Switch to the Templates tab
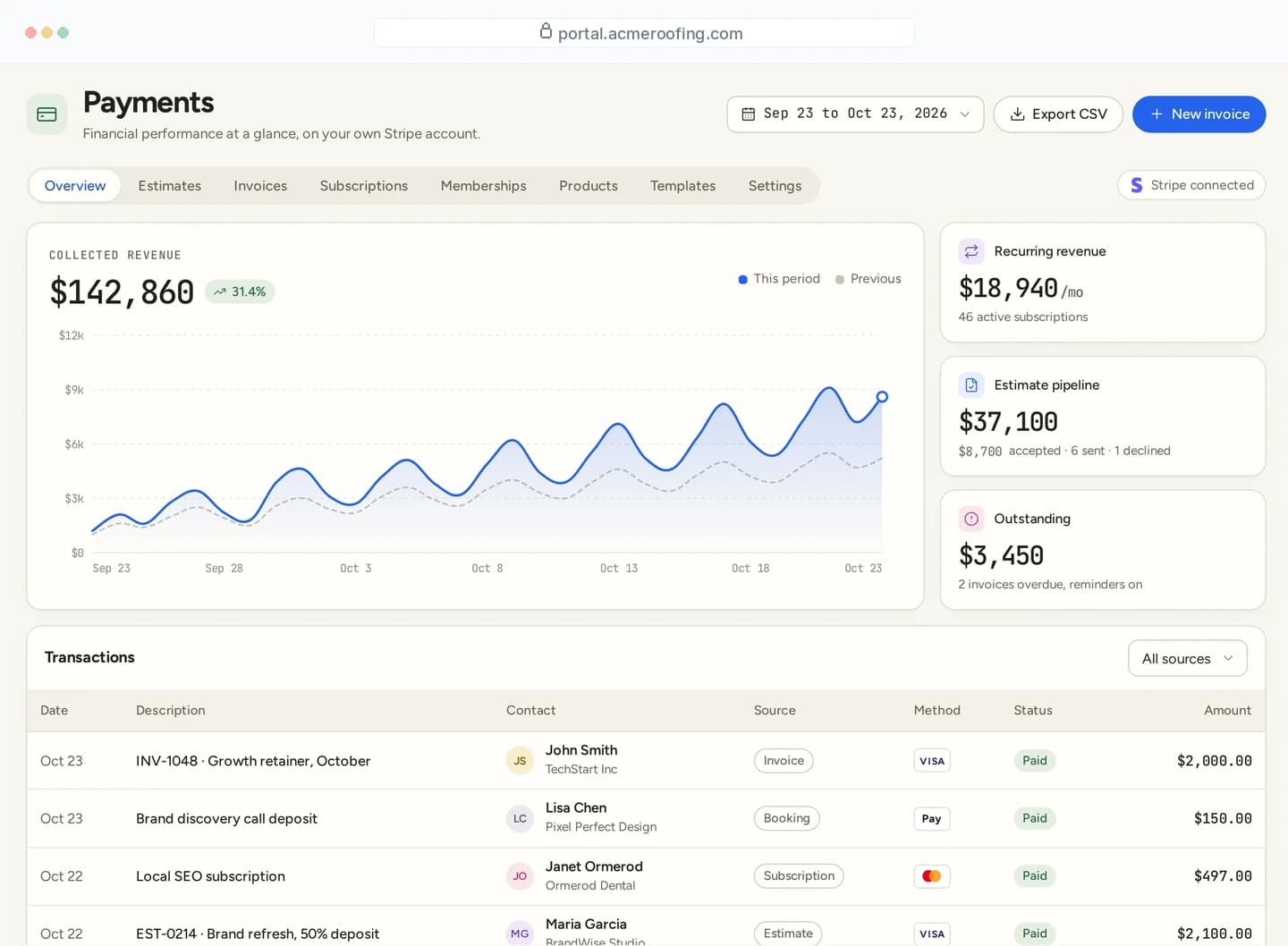Viewport: 1288px width, 946px height. [683, 186]
